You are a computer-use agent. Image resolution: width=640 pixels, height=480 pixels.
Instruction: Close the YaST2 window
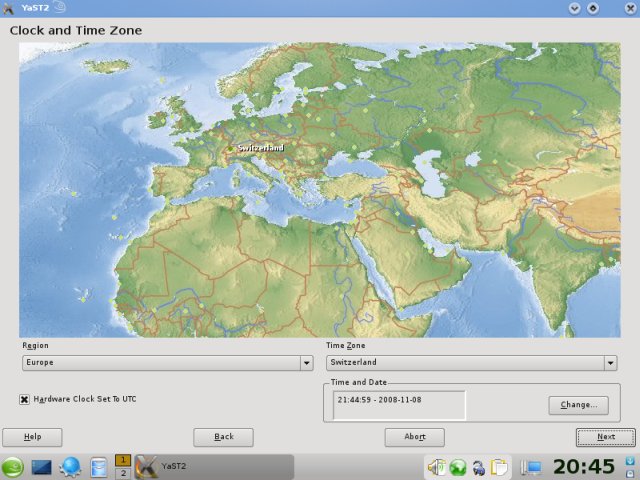coord(630,8)
